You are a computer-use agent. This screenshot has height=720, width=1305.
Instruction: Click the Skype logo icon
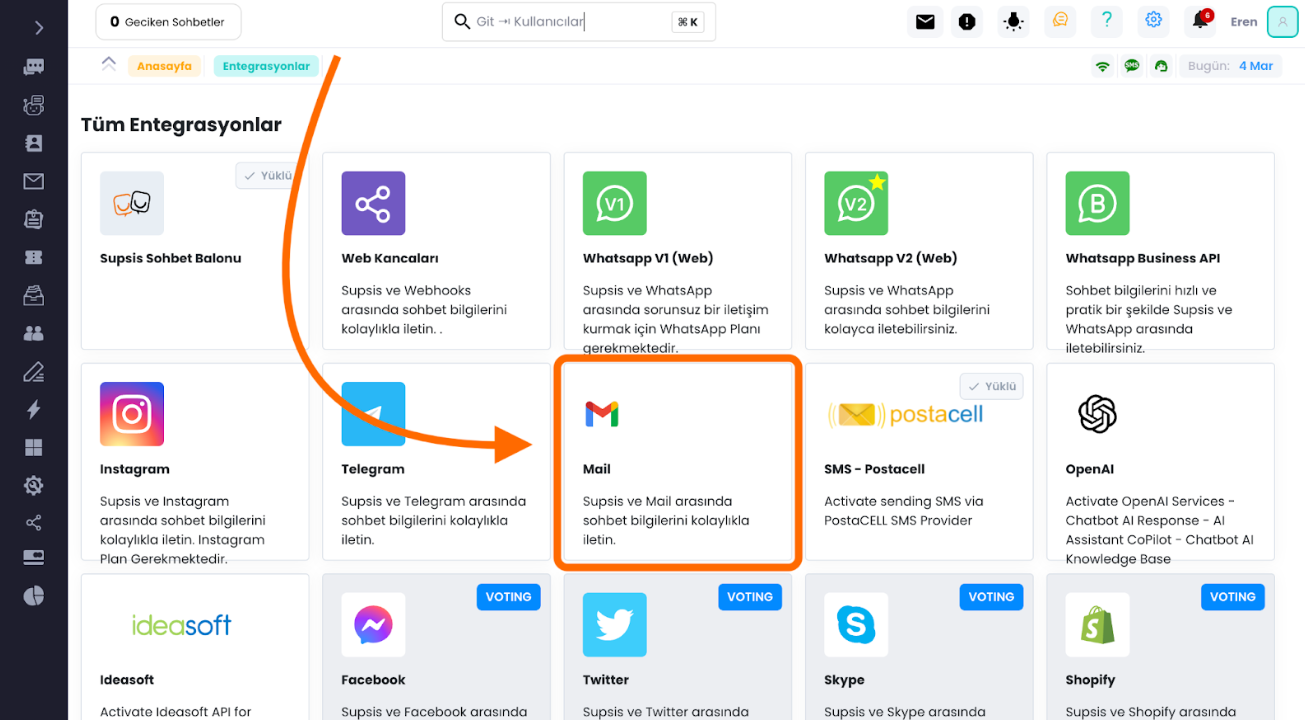(856, 625)
